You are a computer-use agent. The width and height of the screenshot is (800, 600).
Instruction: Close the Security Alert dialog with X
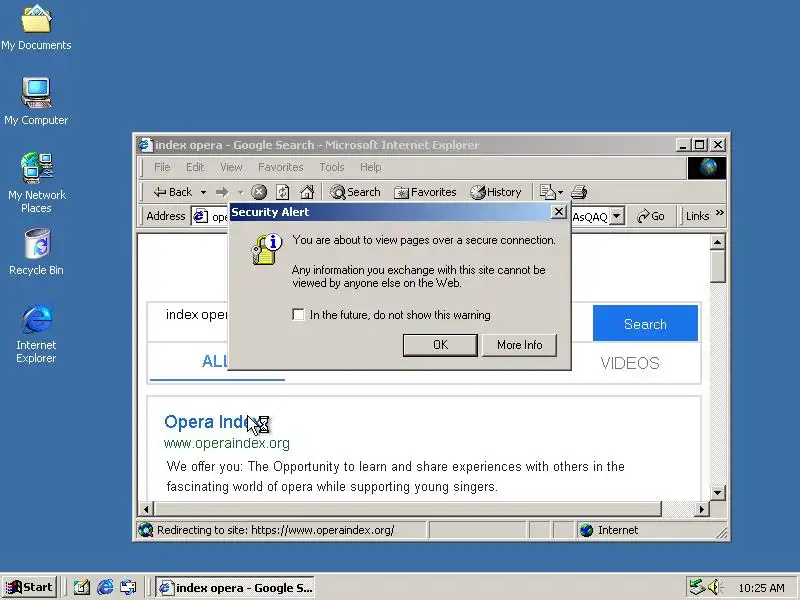point(559,212)
